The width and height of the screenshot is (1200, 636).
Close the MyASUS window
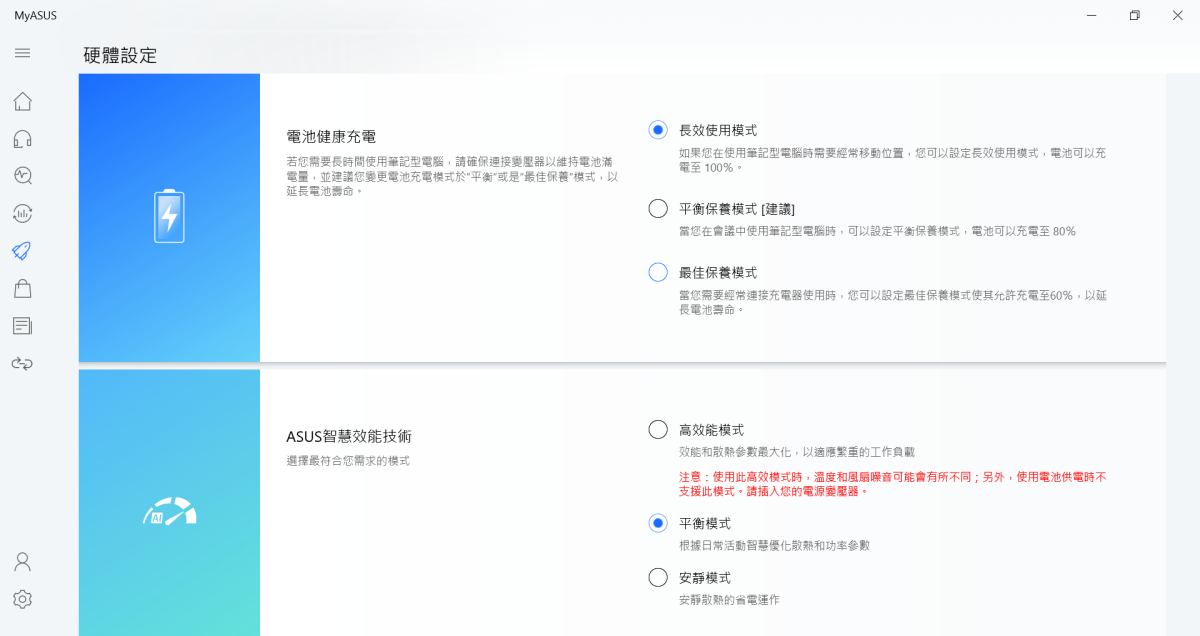[1178, 15]
